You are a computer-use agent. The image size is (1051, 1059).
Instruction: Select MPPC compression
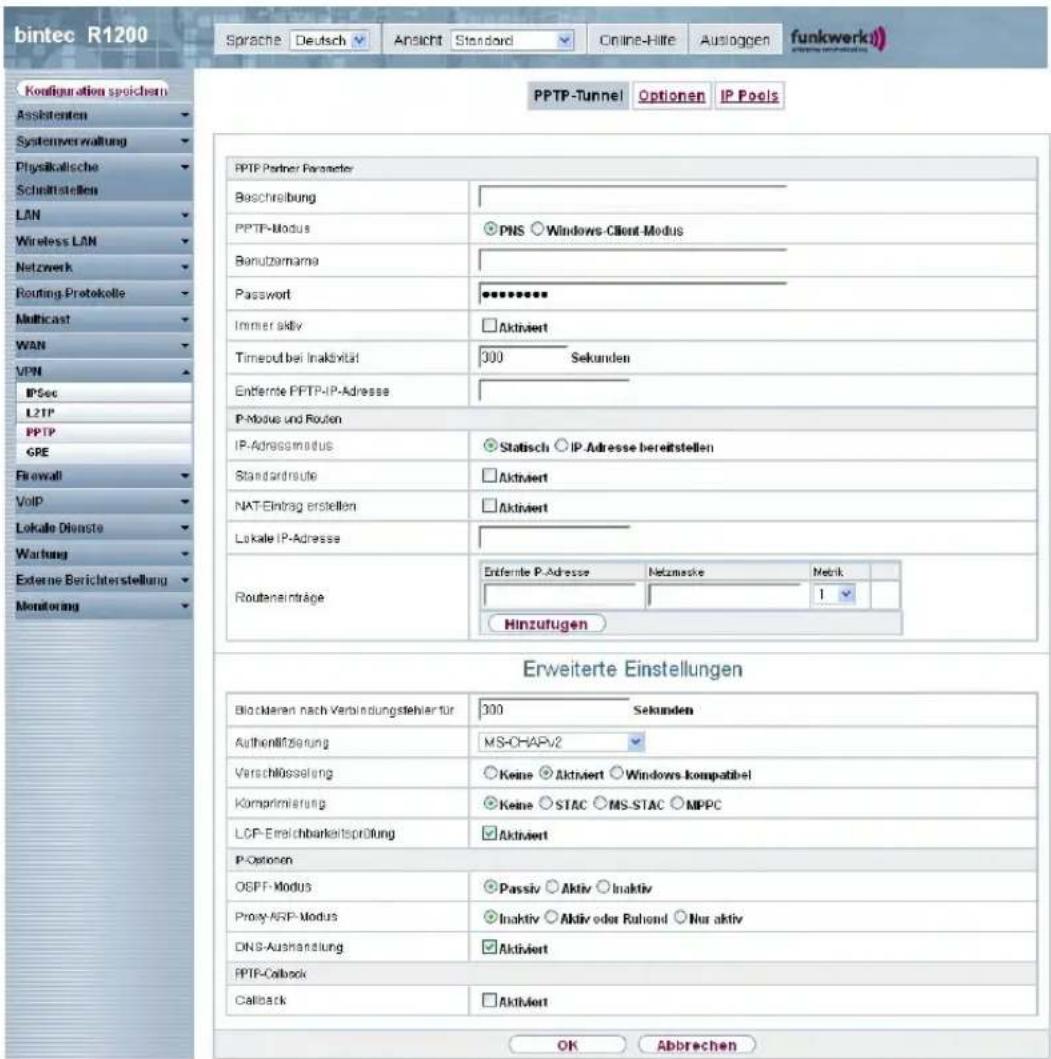[677, 804]
